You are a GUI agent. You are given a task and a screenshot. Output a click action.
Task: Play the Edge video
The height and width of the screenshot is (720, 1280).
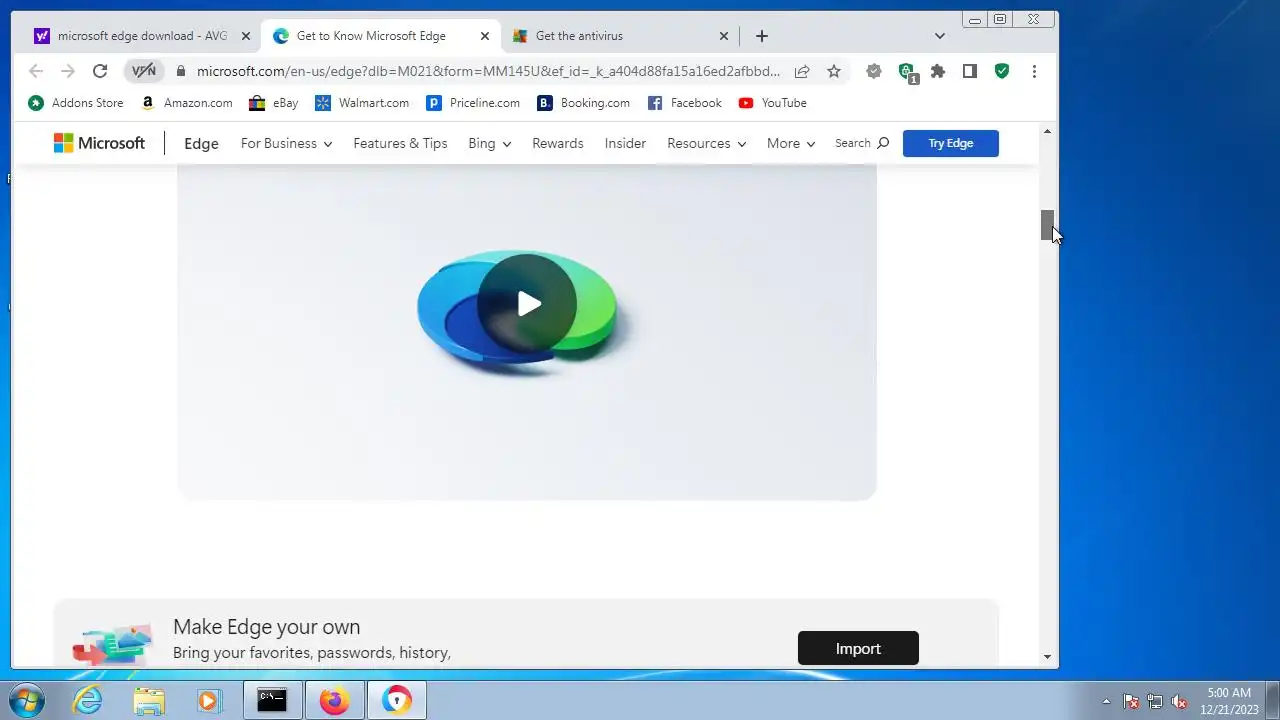click(527, 303)
